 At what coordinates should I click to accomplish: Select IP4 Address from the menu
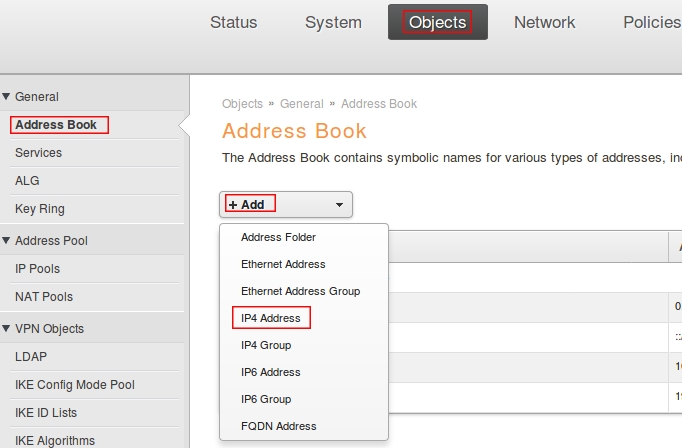click(x=270, y=318)
